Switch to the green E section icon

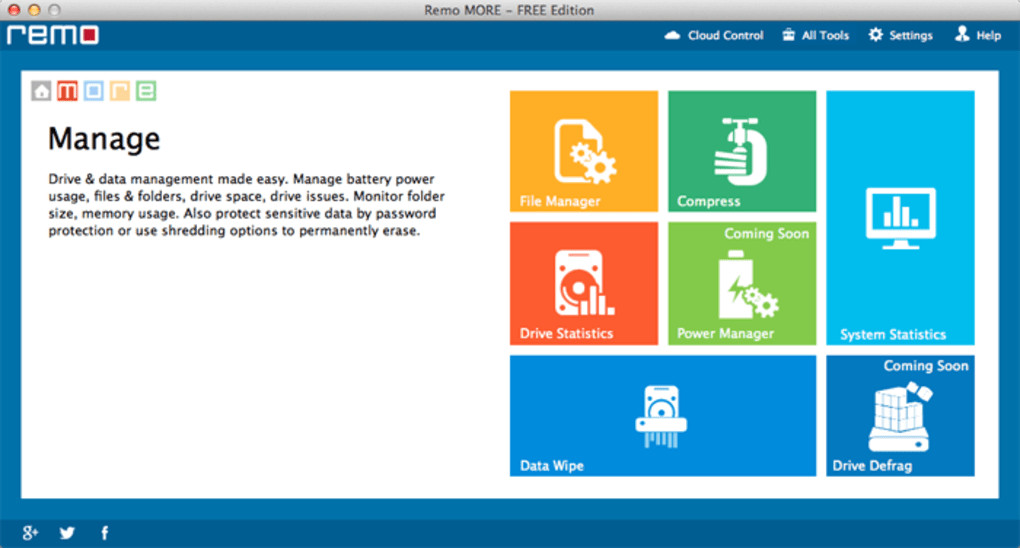(x=146, y=90)
